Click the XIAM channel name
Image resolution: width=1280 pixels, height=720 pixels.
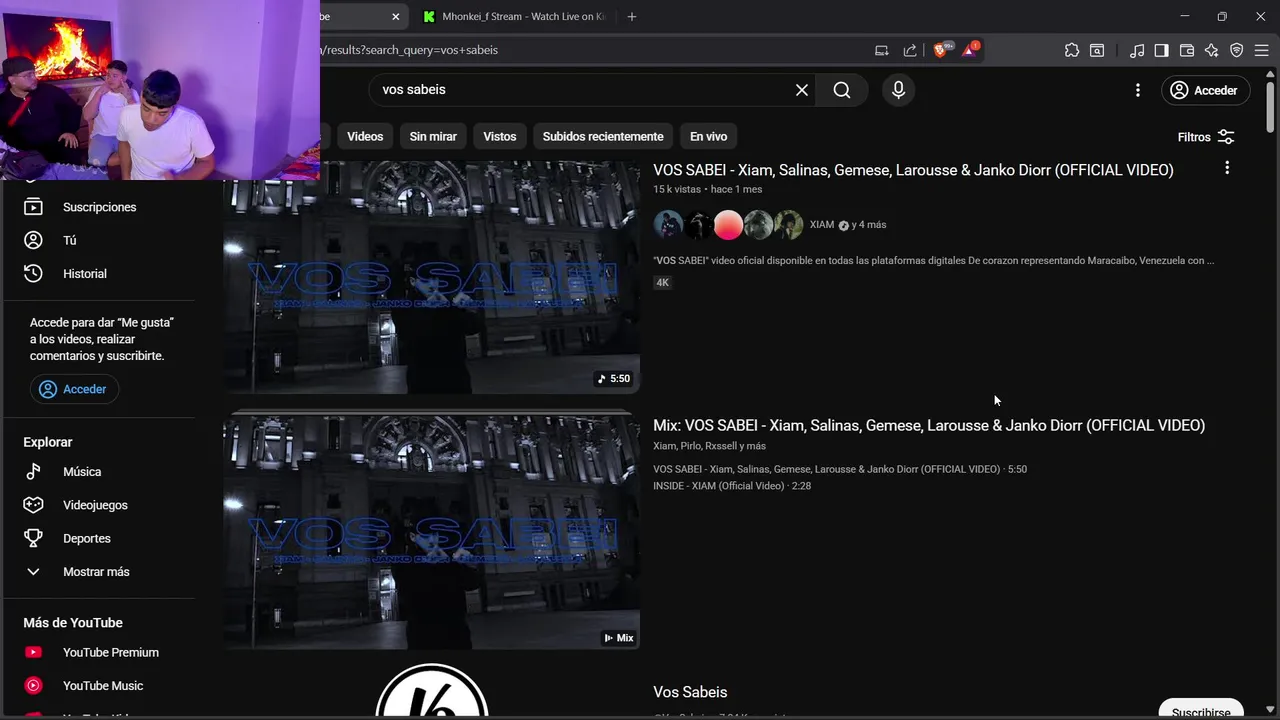pyautogui.click(x=822, y=225)
